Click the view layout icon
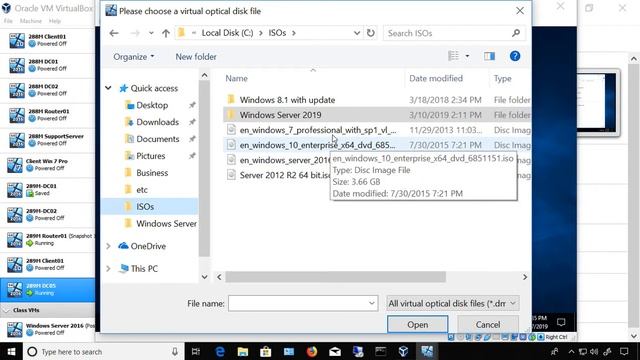The image size is (640, 360). click(453, 56)
